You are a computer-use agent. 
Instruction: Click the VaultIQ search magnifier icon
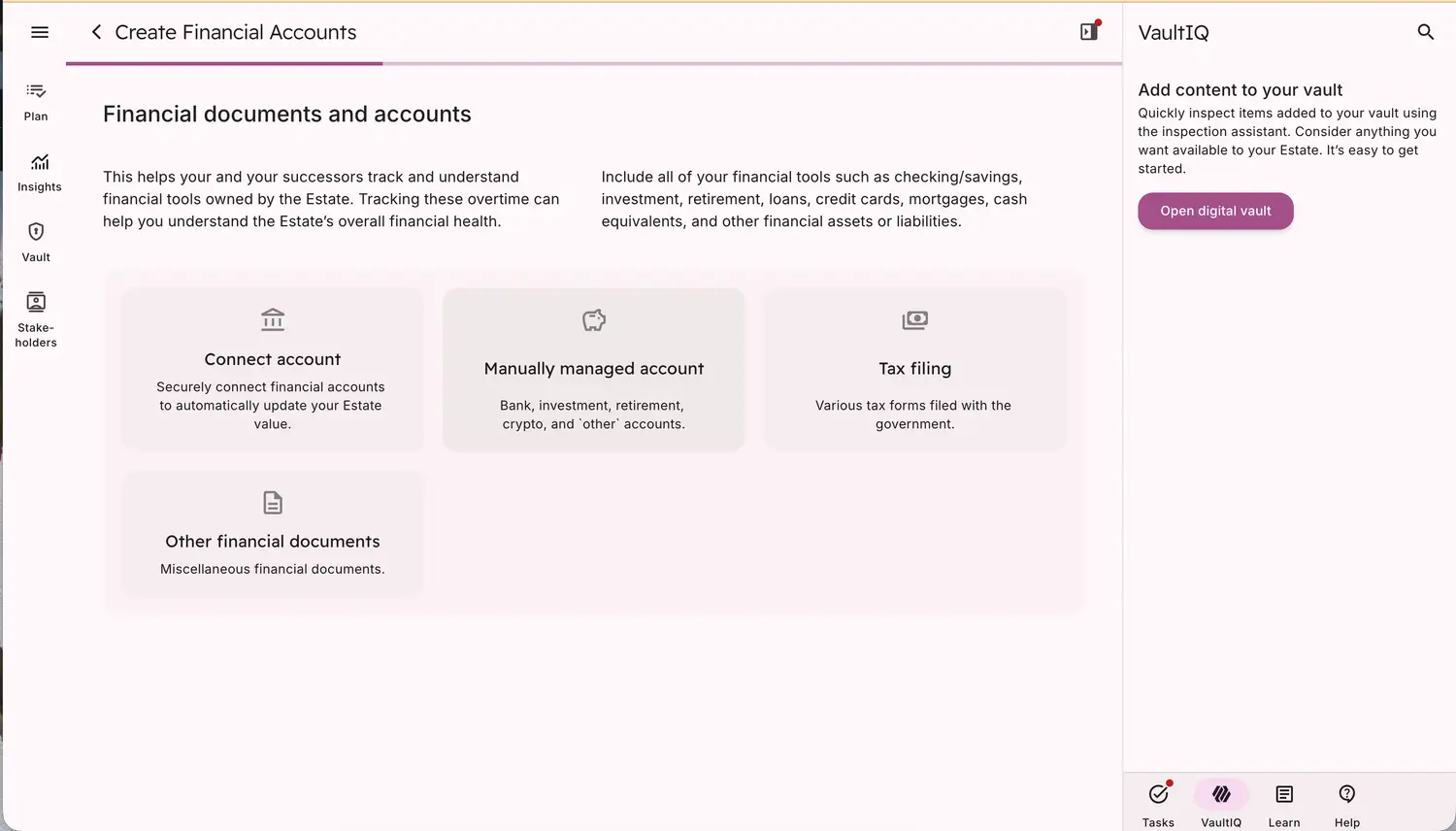[x=1425, y=32]
